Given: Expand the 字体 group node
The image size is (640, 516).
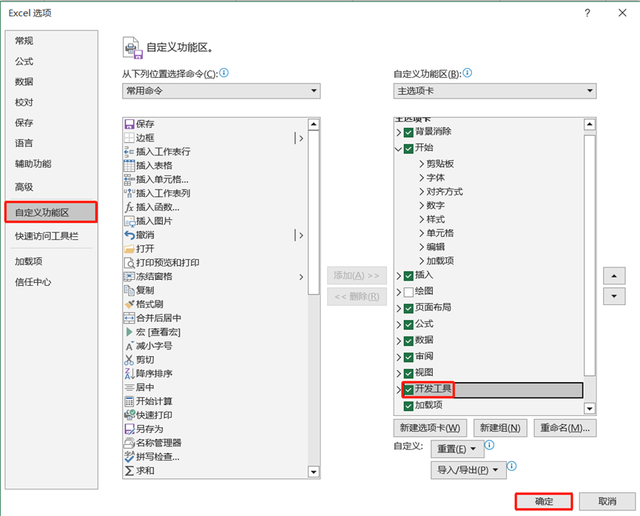Looking at the screenshot, I should pyautogui.click(x=422, y=178).
